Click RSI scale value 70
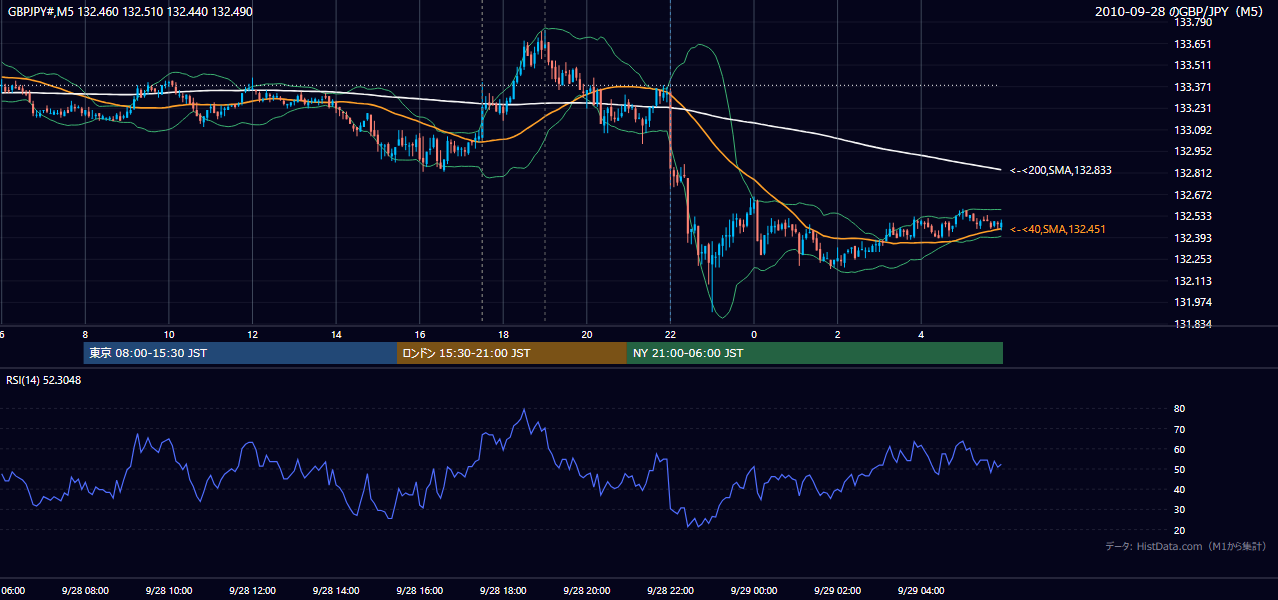Image resolution: width=1278 pixels, height=600 pixels. coord(1180,429)
